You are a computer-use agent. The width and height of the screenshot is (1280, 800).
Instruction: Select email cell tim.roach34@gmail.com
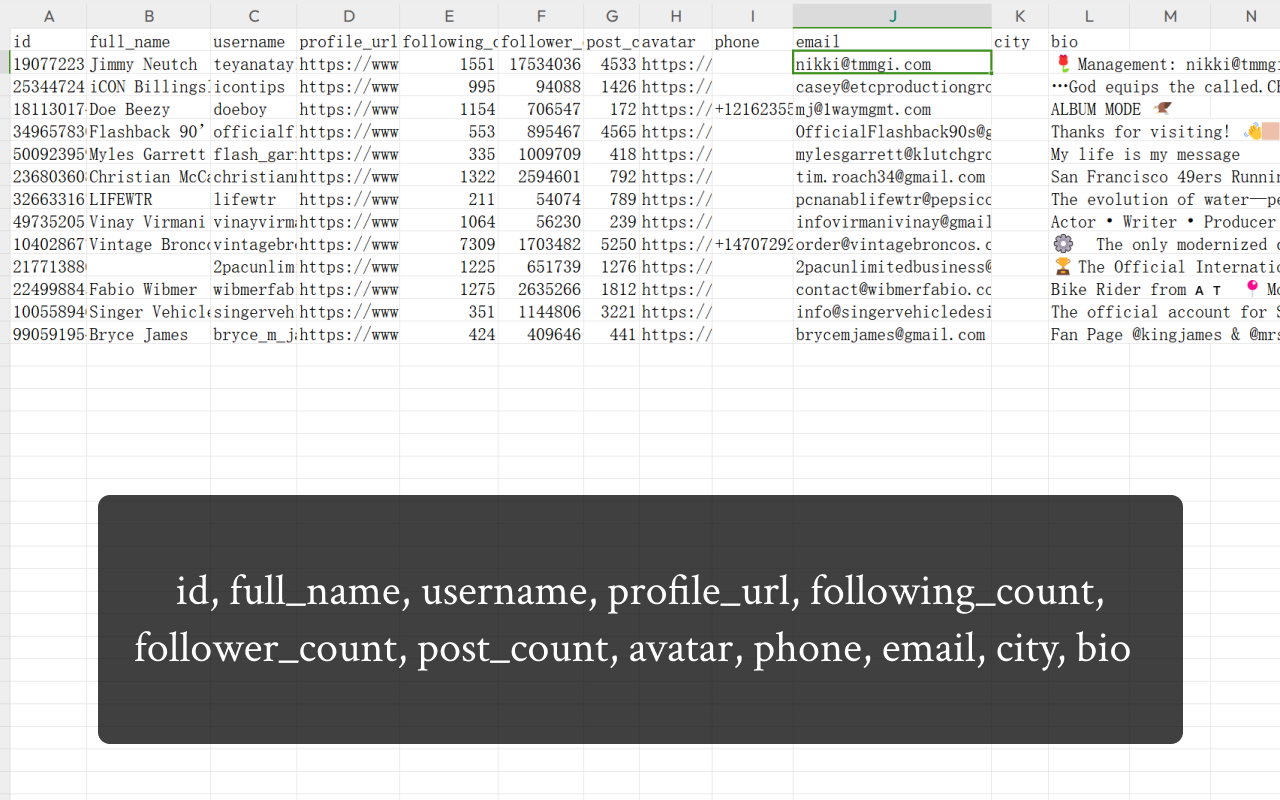coord(893,177)
